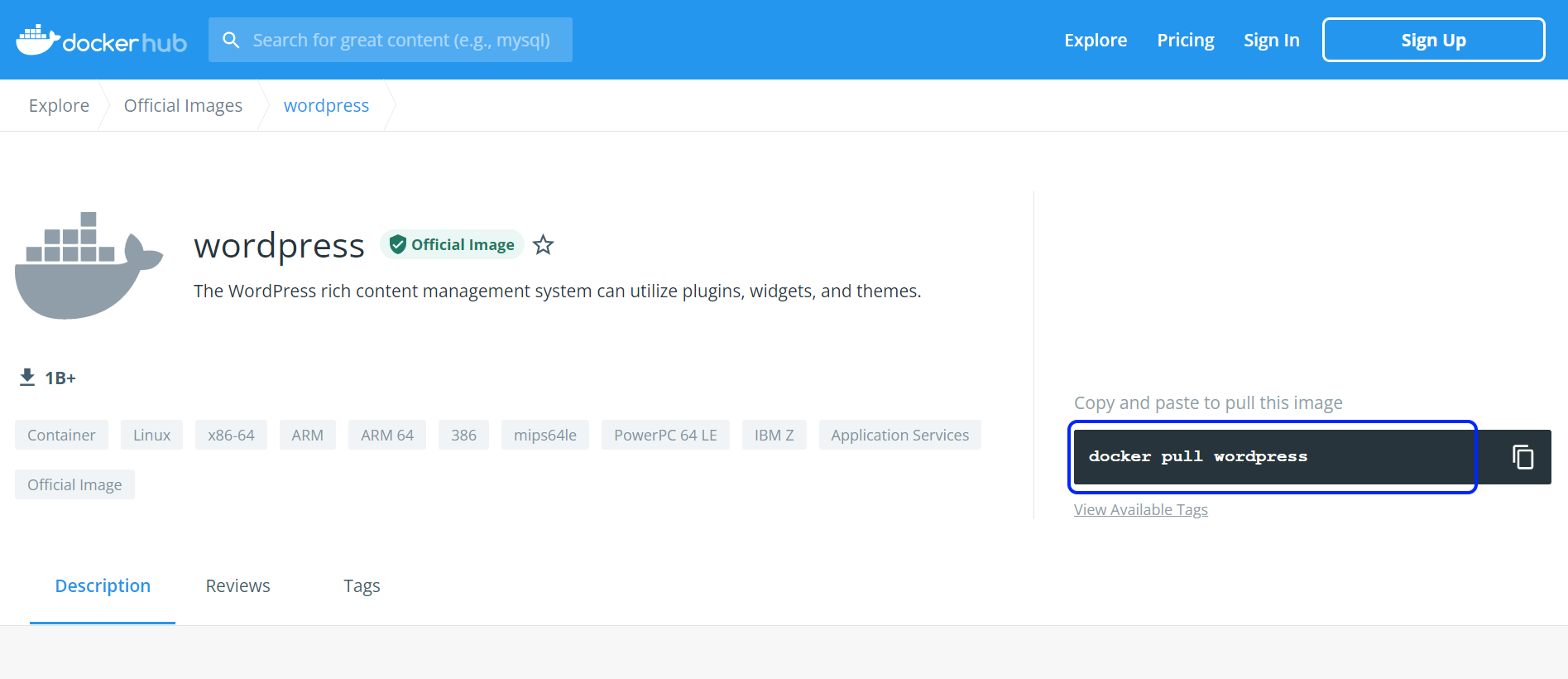Click the wordpress whale logo image
The height and width of the screenshot is (679, 1568).
pyautogui.click(x=89, y=265)
